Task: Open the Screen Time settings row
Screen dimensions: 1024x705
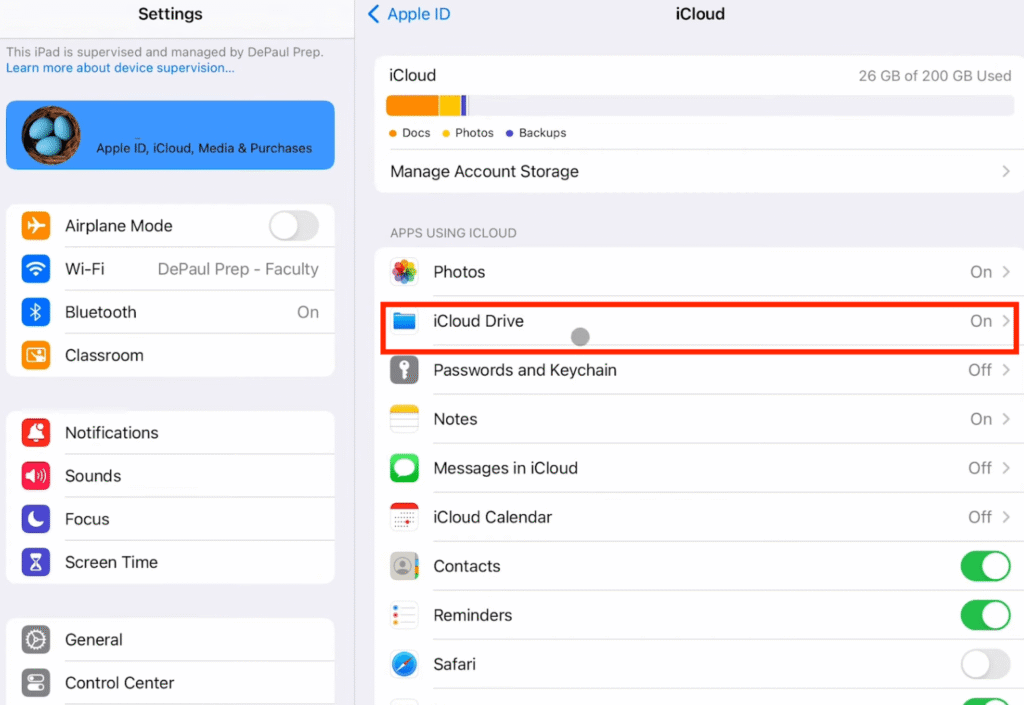Action: coord(170,562)
